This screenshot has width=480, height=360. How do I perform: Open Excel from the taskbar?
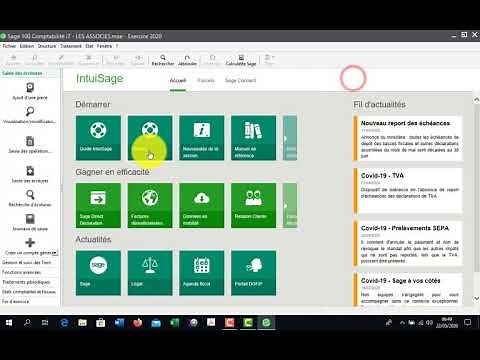(175, 323)
